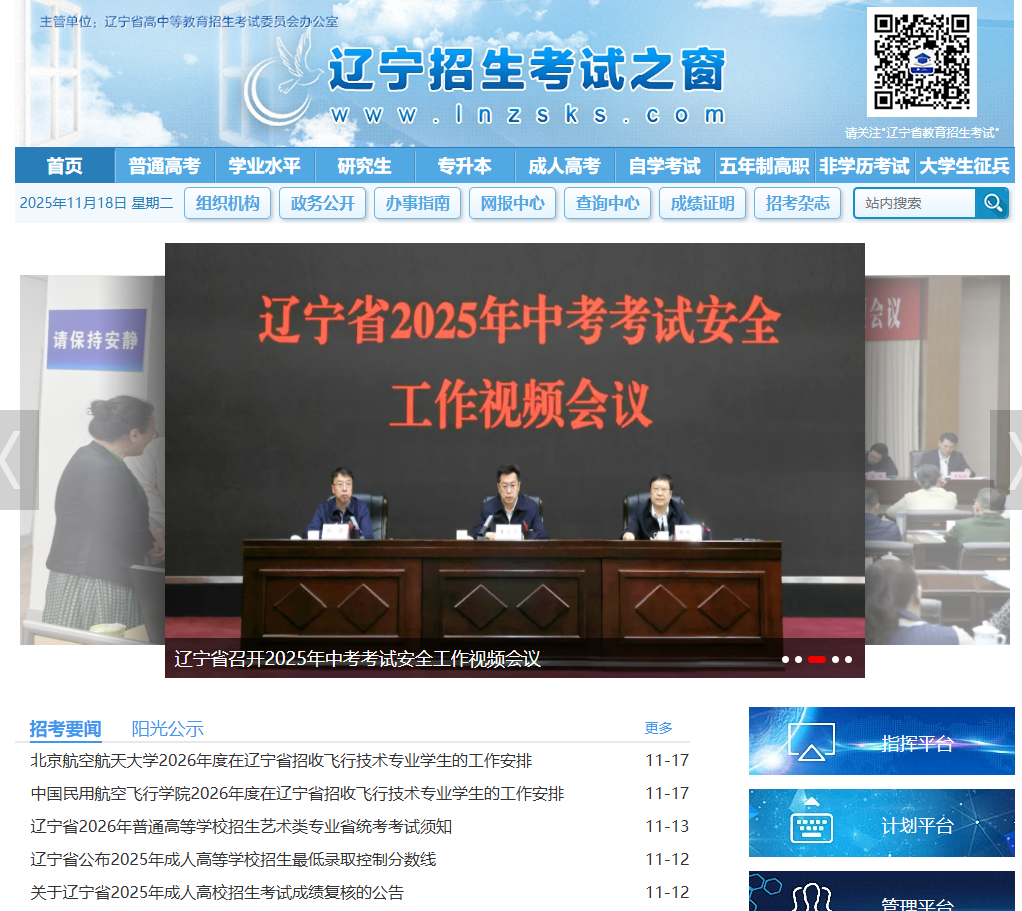Open the 艺术类专业省统考考试须知 news article
The image size is (1022, 911).
point(241,826)
